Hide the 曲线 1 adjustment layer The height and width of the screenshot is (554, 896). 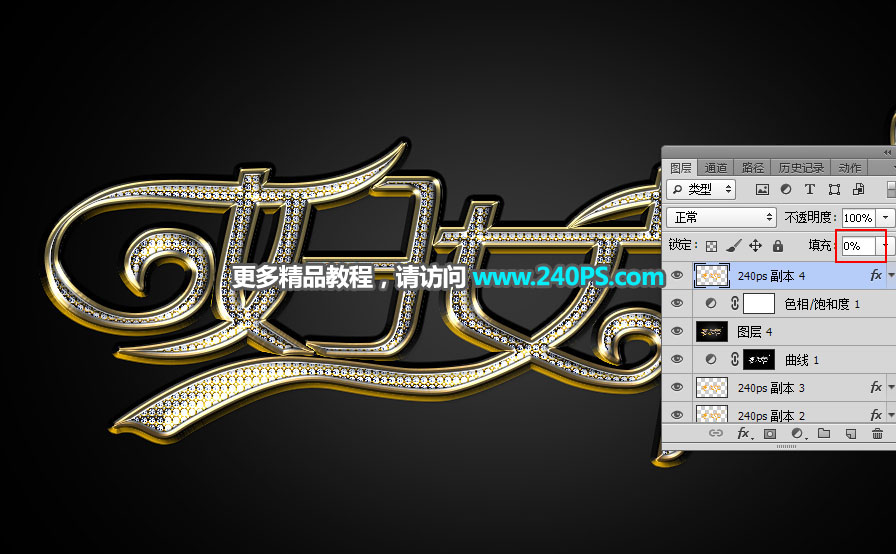coord(677,359)
